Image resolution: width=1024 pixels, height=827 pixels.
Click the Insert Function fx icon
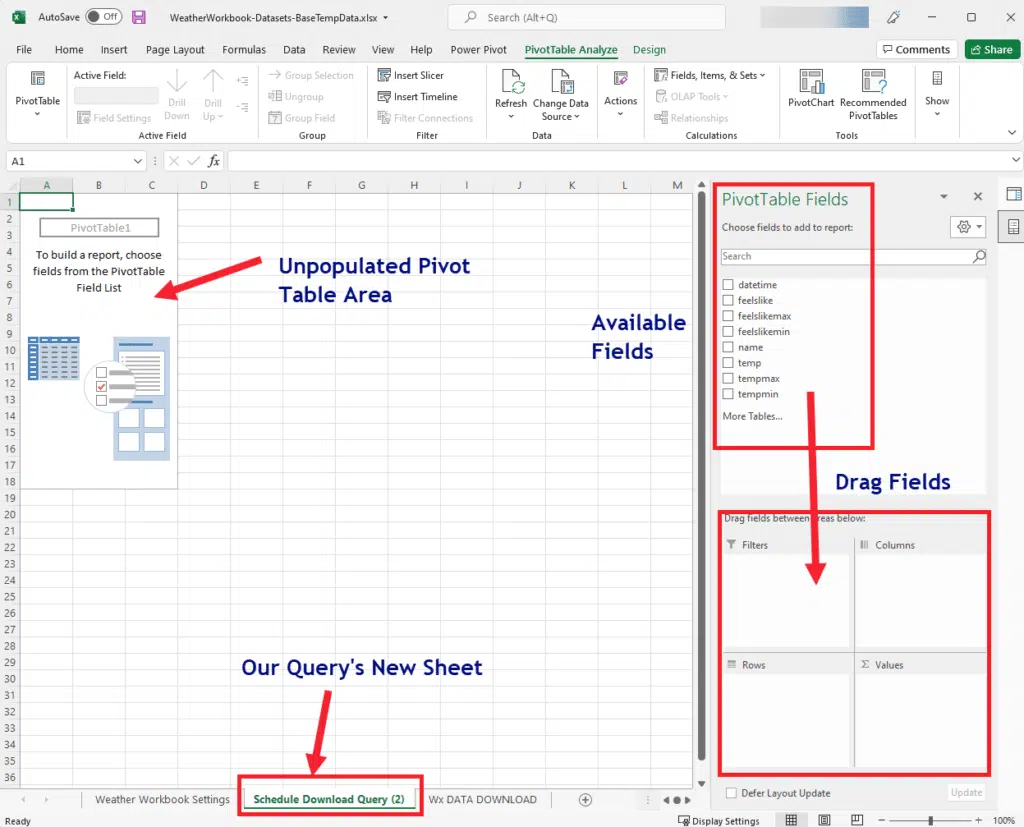214,161
